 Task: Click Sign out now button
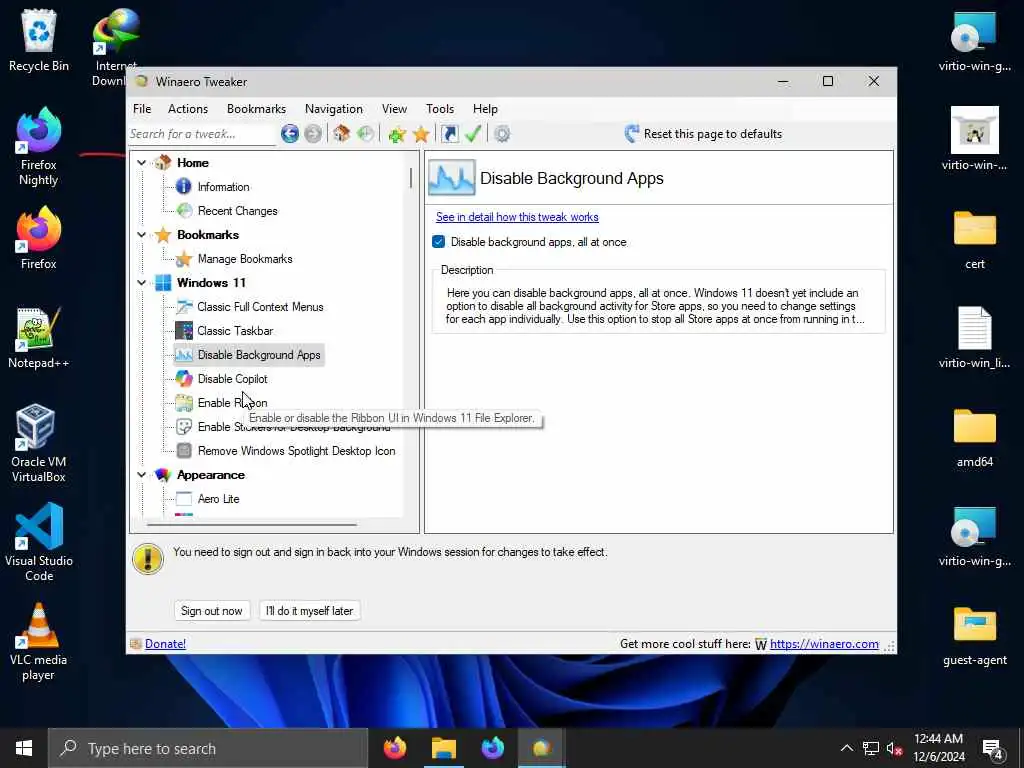(212, 611)
